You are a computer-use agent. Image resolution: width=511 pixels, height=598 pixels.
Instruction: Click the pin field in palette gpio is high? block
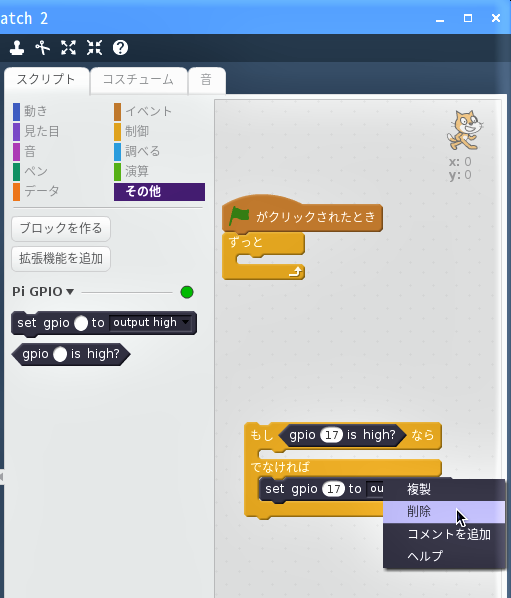(60, 354)
